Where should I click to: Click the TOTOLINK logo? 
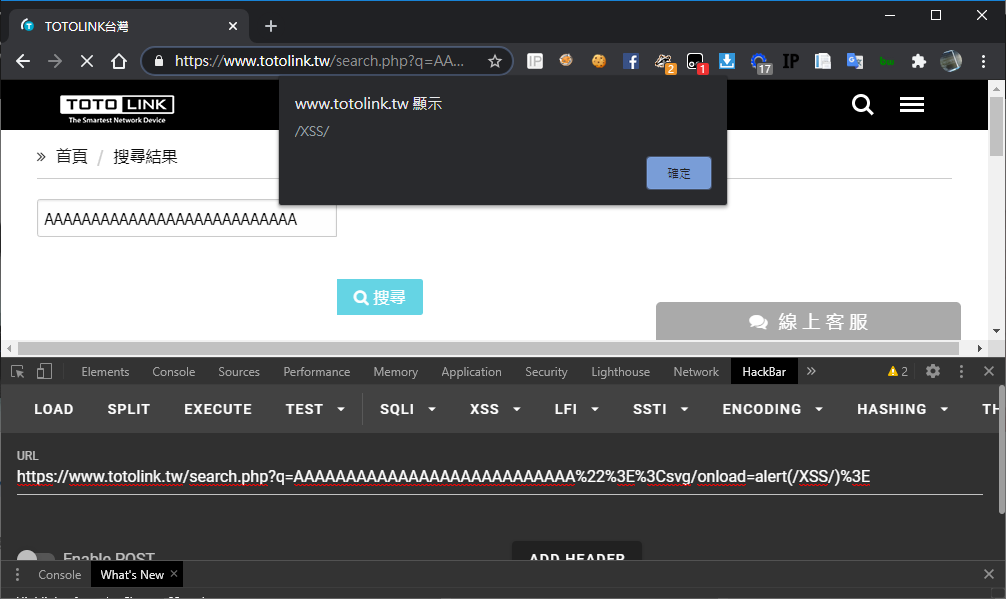[x=117, y=109]
